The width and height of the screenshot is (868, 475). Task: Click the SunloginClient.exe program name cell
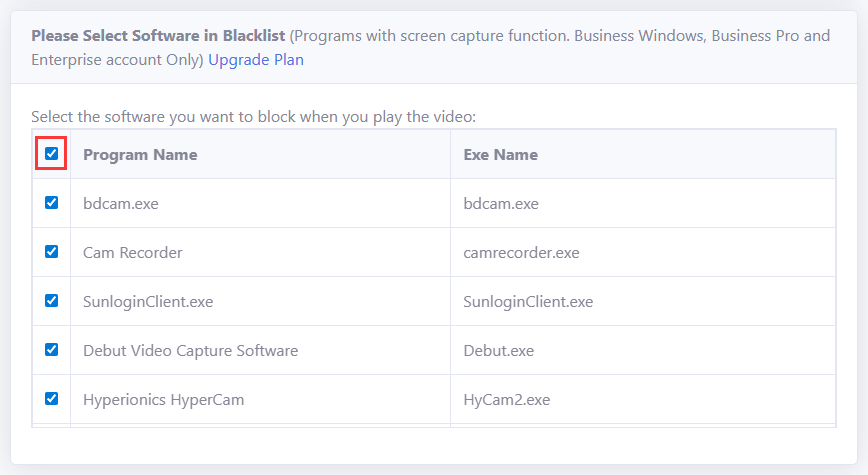148,302
